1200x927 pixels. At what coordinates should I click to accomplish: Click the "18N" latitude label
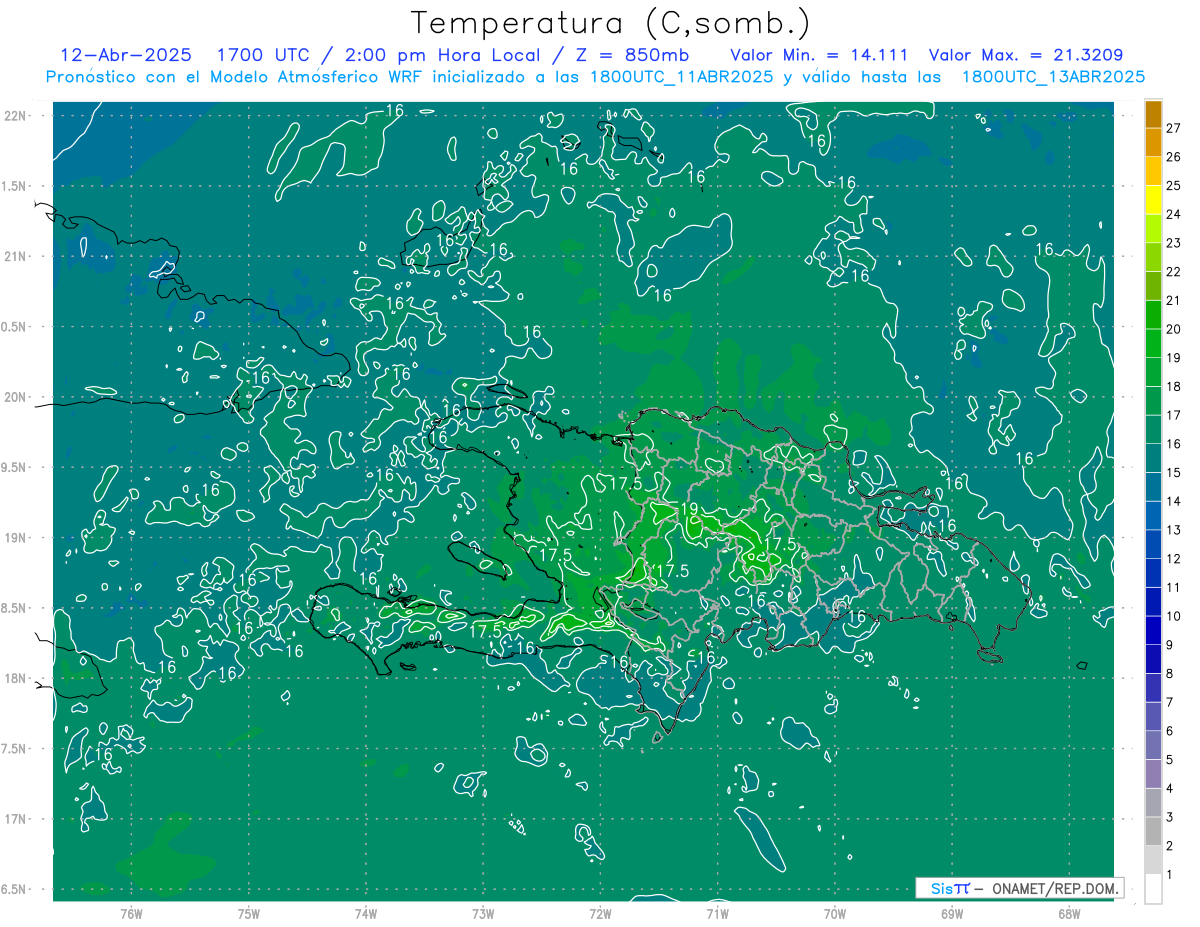click(15, 678)
